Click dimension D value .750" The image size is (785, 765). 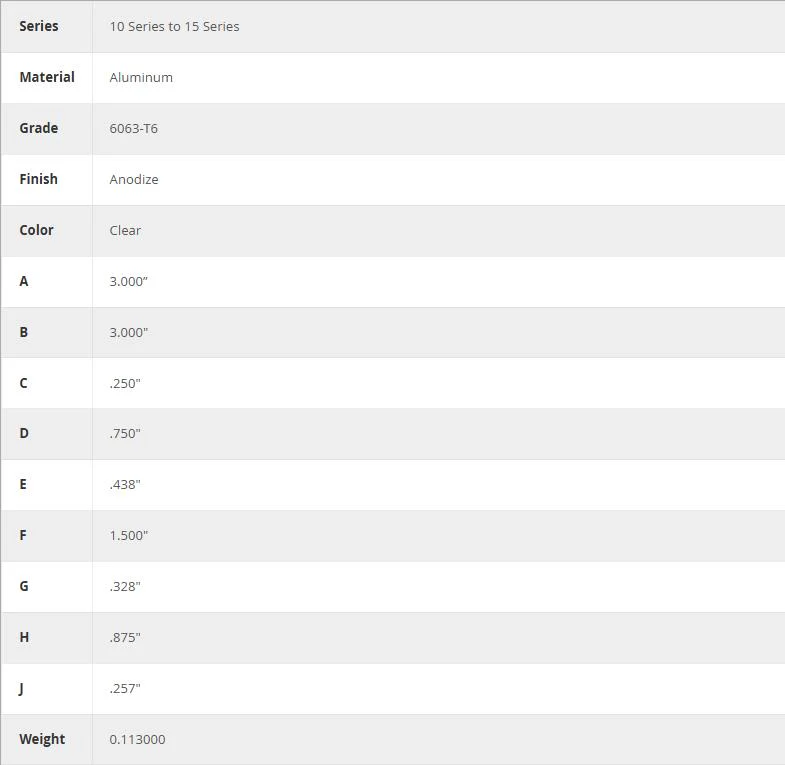pos(125,434)
